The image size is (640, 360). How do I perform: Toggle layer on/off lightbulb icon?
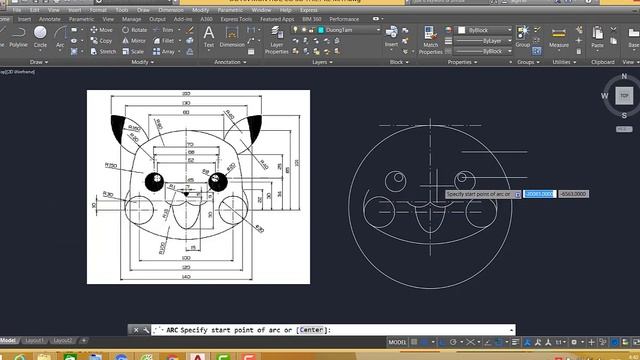pyautogui.click(x=296, y=30)
